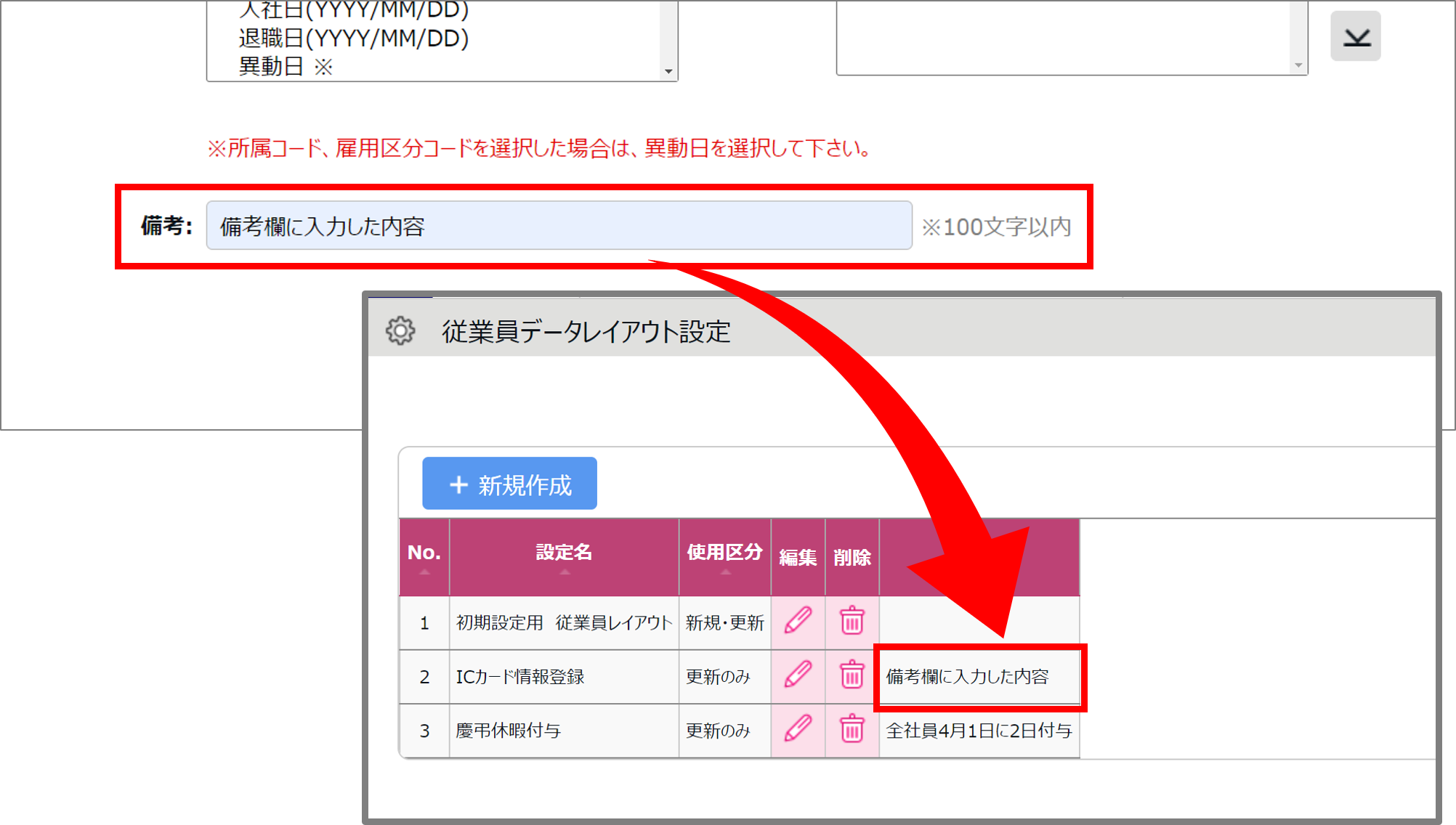Select 異動日 ※ in the left list
Image resolution: width=1456 pixels, height=825 pixels.
tap(286, 67)
